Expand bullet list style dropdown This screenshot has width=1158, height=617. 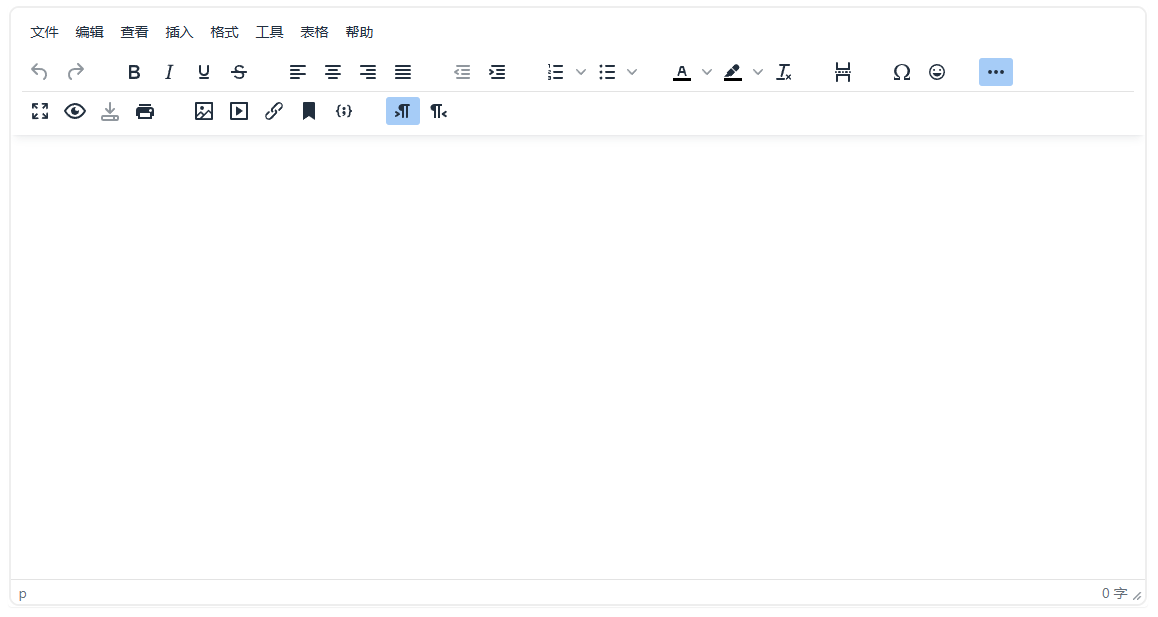tap(632, 72)
